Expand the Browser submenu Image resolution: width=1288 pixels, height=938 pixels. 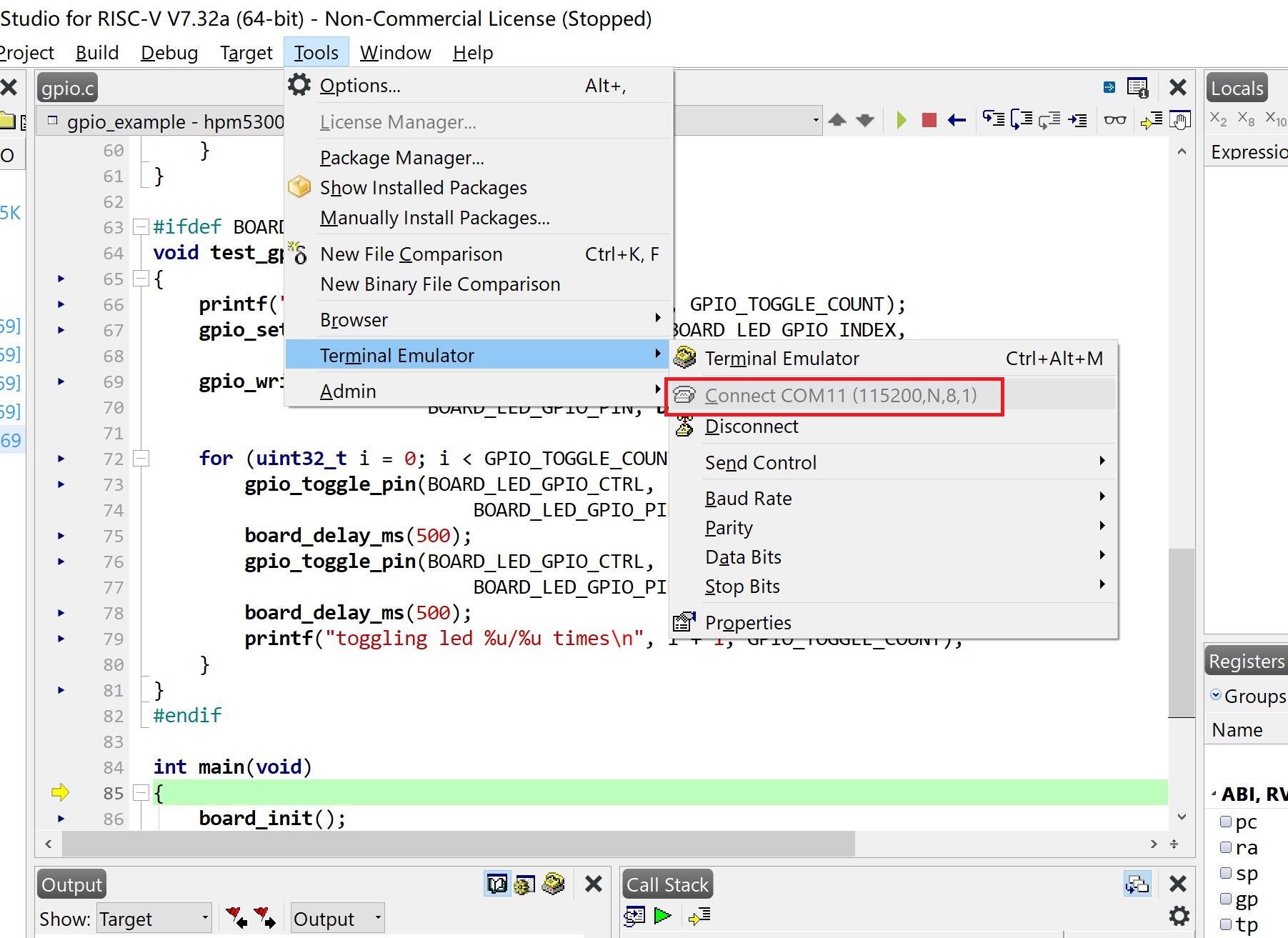[x=479, y=319]
